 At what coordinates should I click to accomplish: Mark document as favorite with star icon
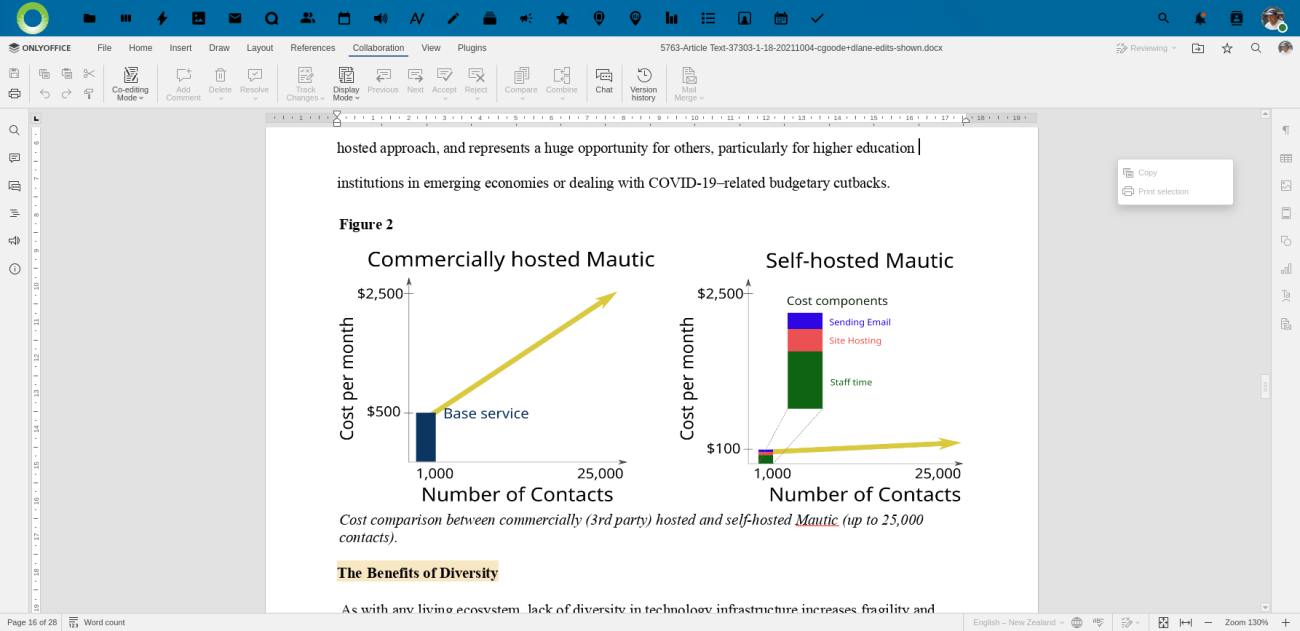tap(1227, 48)
